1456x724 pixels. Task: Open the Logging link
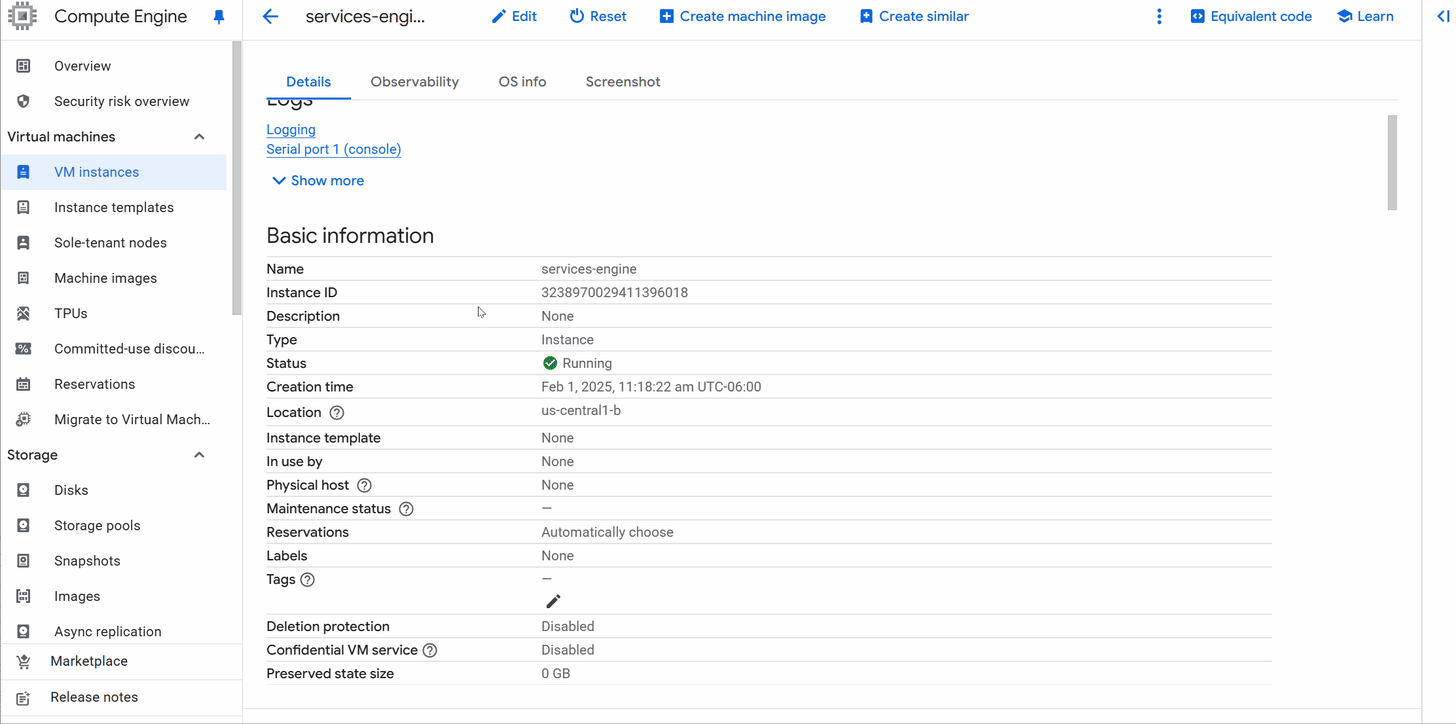pos(291,130)
